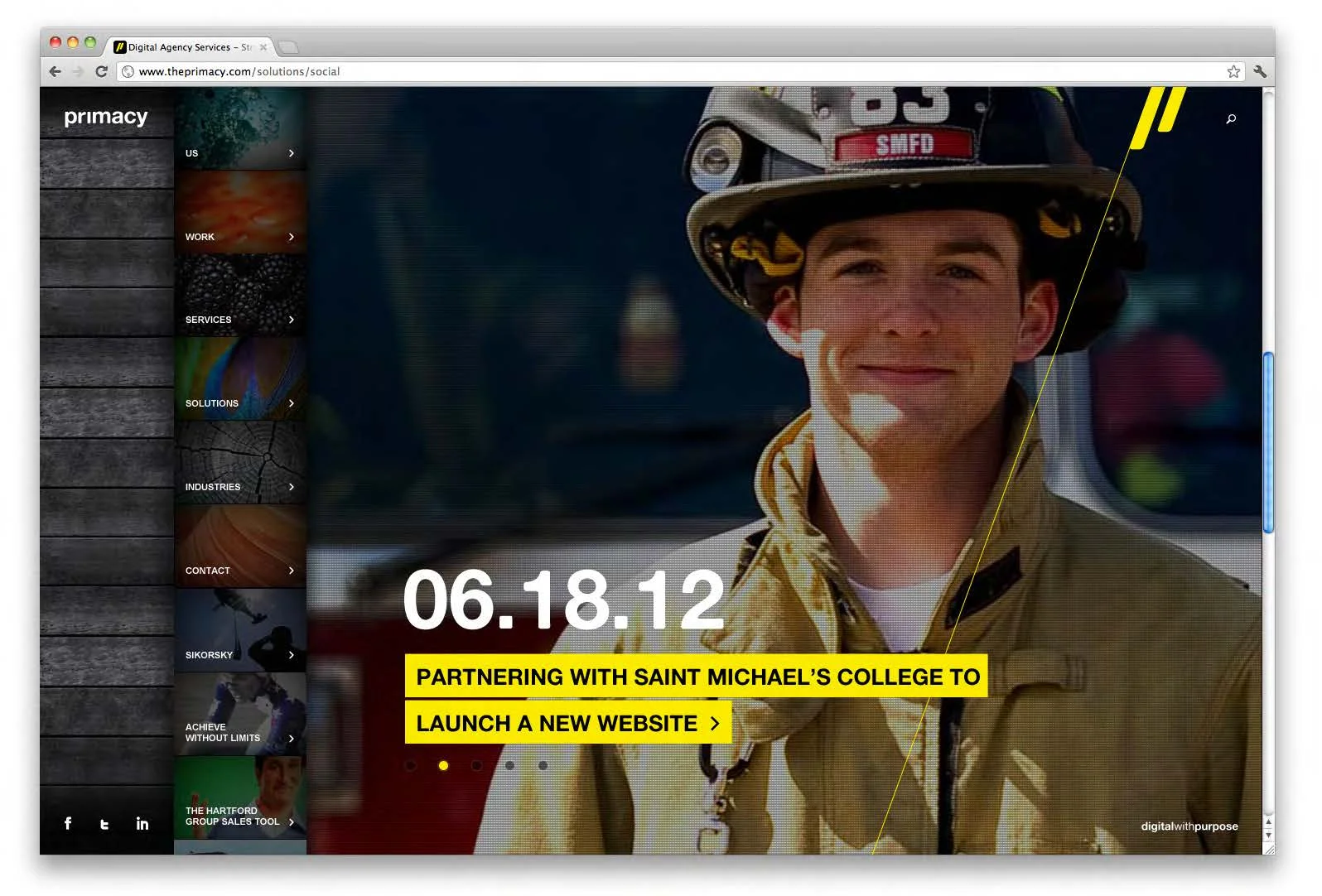Click the primacy logo

106,117
